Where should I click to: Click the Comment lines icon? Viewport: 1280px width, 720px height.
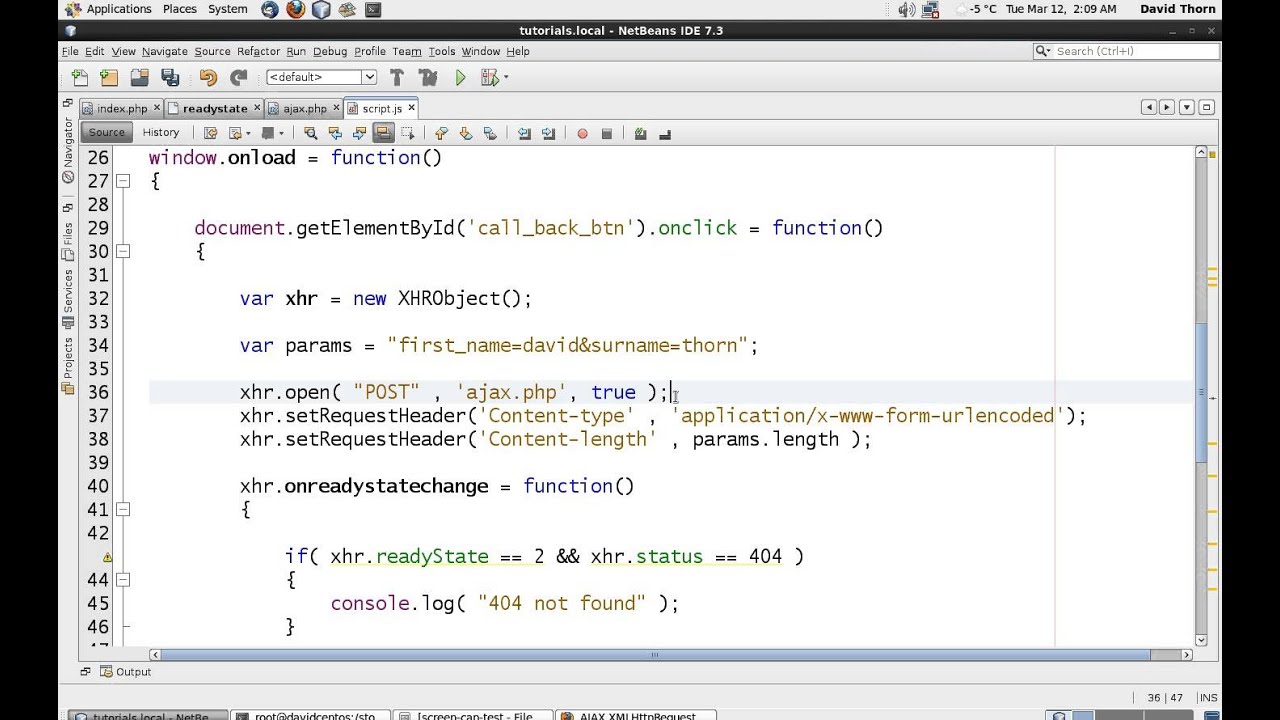(640, 133)
